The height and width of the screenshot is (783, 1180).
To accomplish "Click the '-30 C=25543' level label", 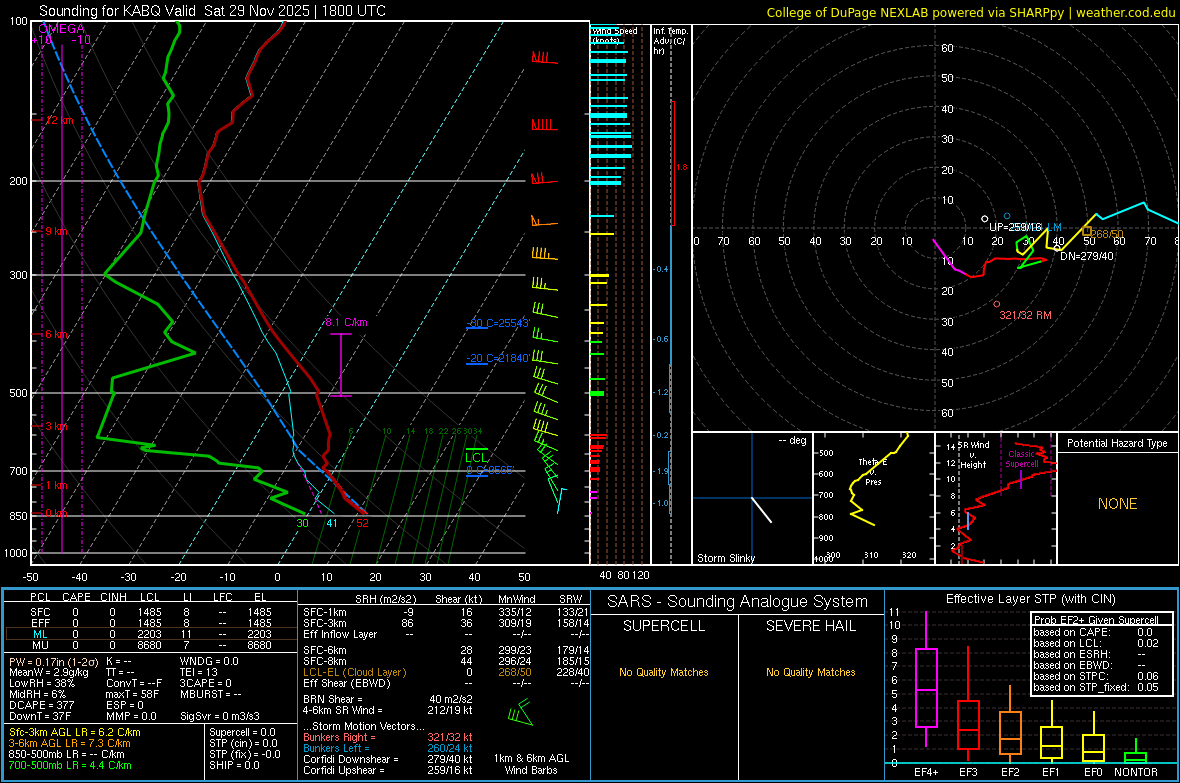I will coord(498,323).
